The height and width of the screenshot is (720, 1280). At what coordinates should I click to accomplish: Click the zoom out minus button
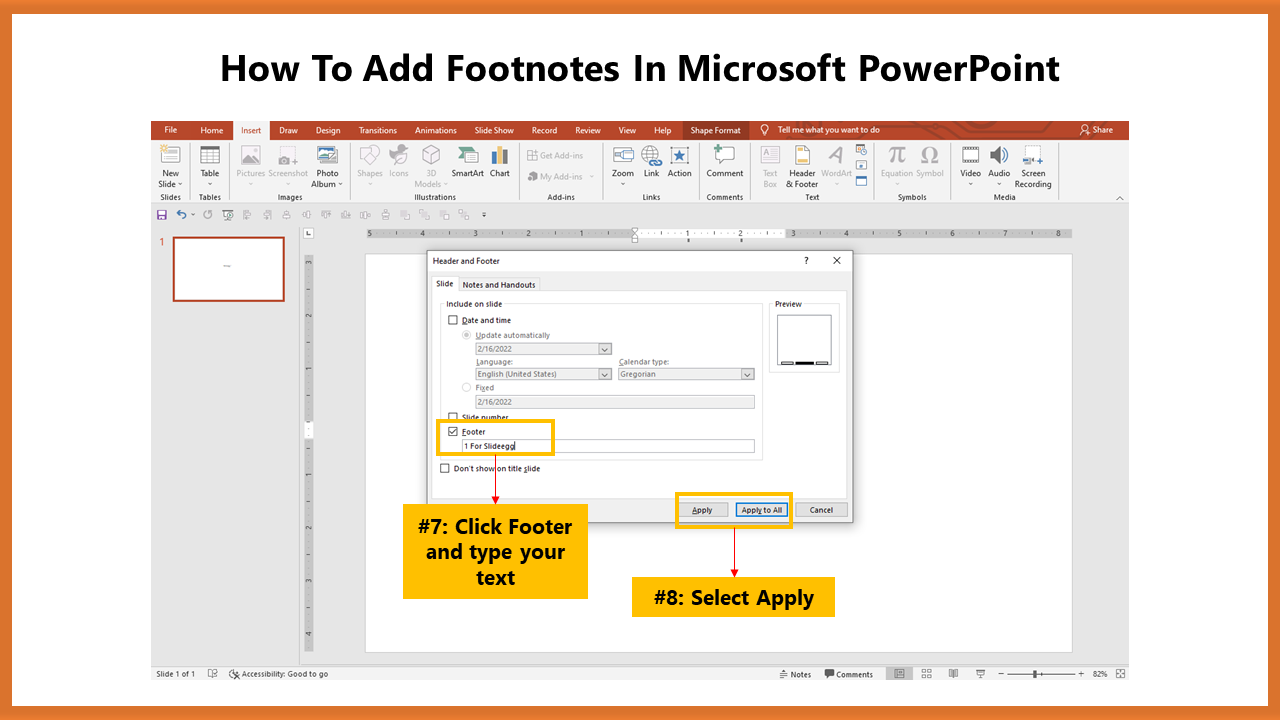1001,674
